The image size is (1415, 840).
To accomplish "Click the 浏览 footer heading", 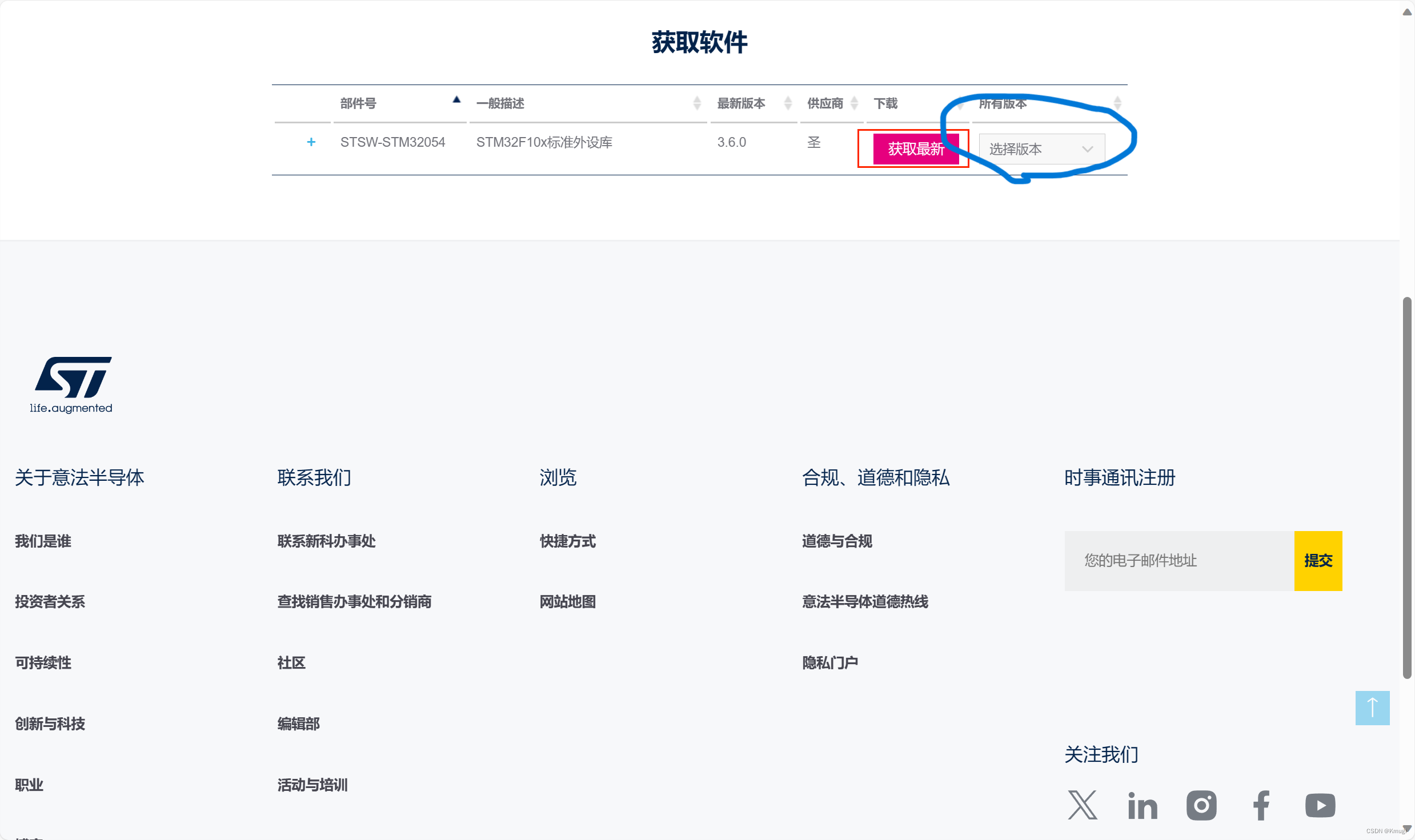I will click(558, 477).
